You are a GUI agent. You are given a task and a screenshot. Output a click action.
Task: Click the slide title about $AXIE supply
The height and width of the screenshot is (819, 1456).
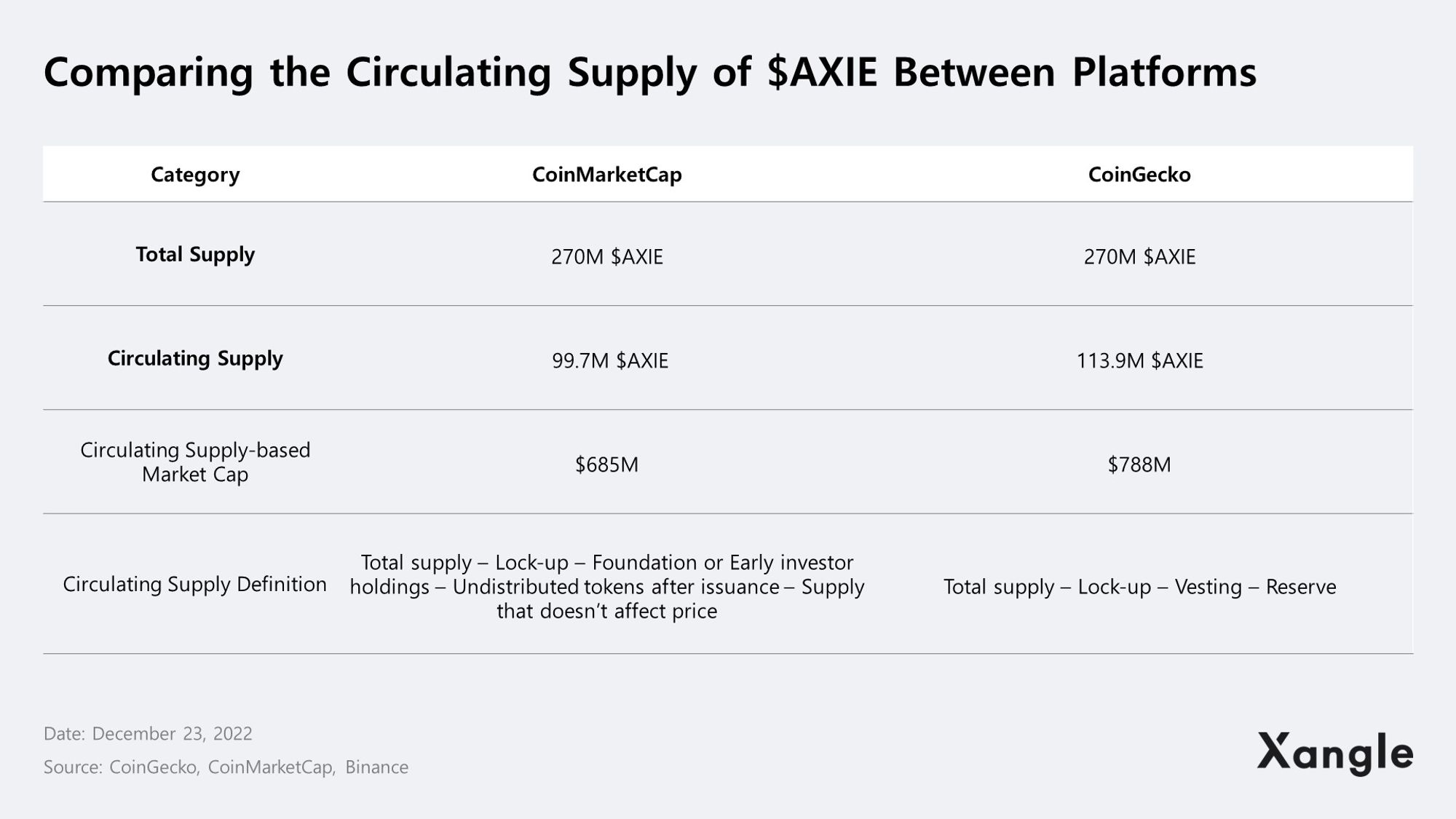tap(649, 72)
